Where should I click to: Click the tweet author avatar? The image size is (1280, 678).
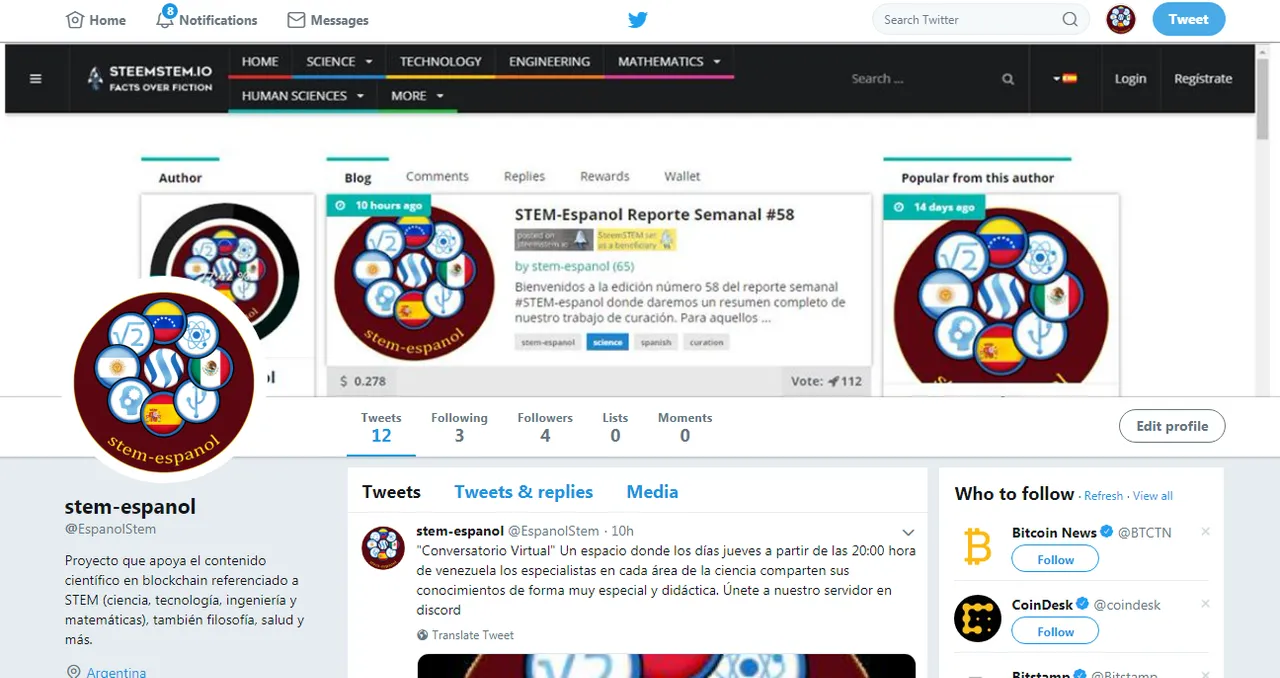click(x=383, y=548)
